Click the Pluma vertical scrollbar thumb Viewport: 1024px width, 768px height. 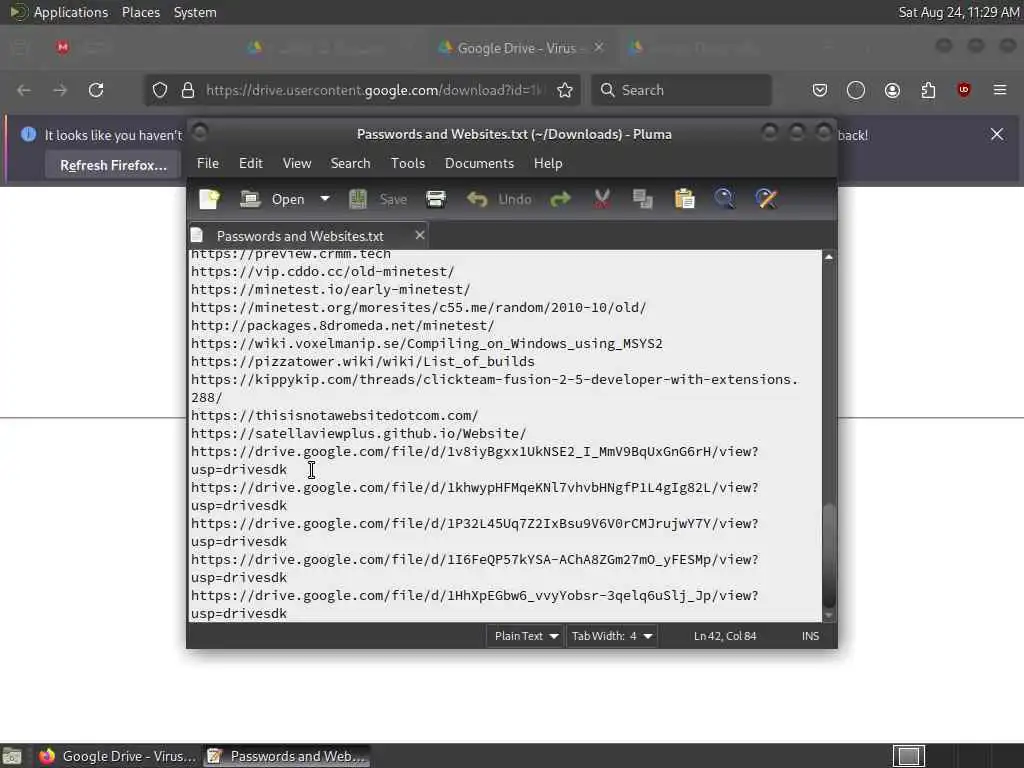point(829,554)
